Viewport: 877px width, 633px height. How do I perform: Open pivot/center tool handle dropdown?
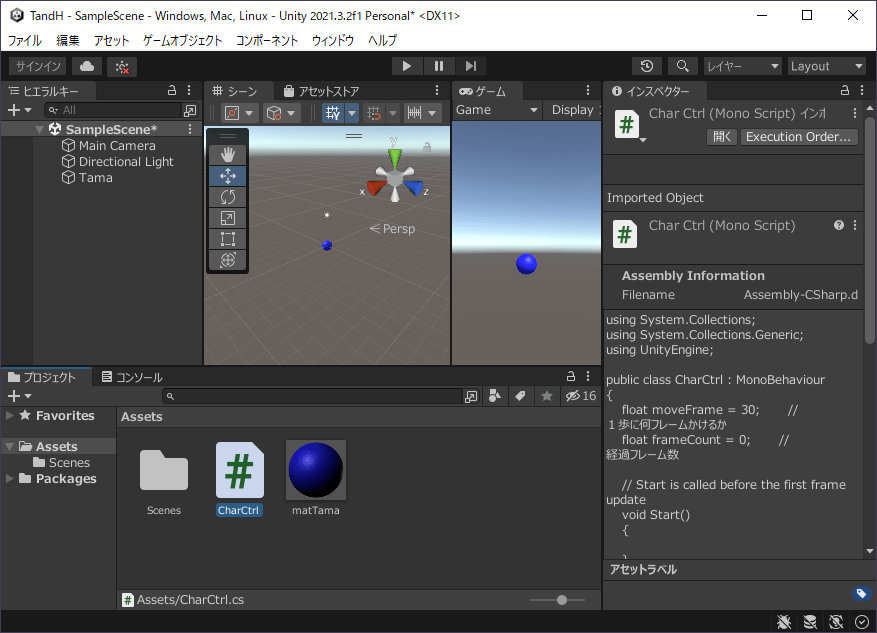(x=239, y=113)
